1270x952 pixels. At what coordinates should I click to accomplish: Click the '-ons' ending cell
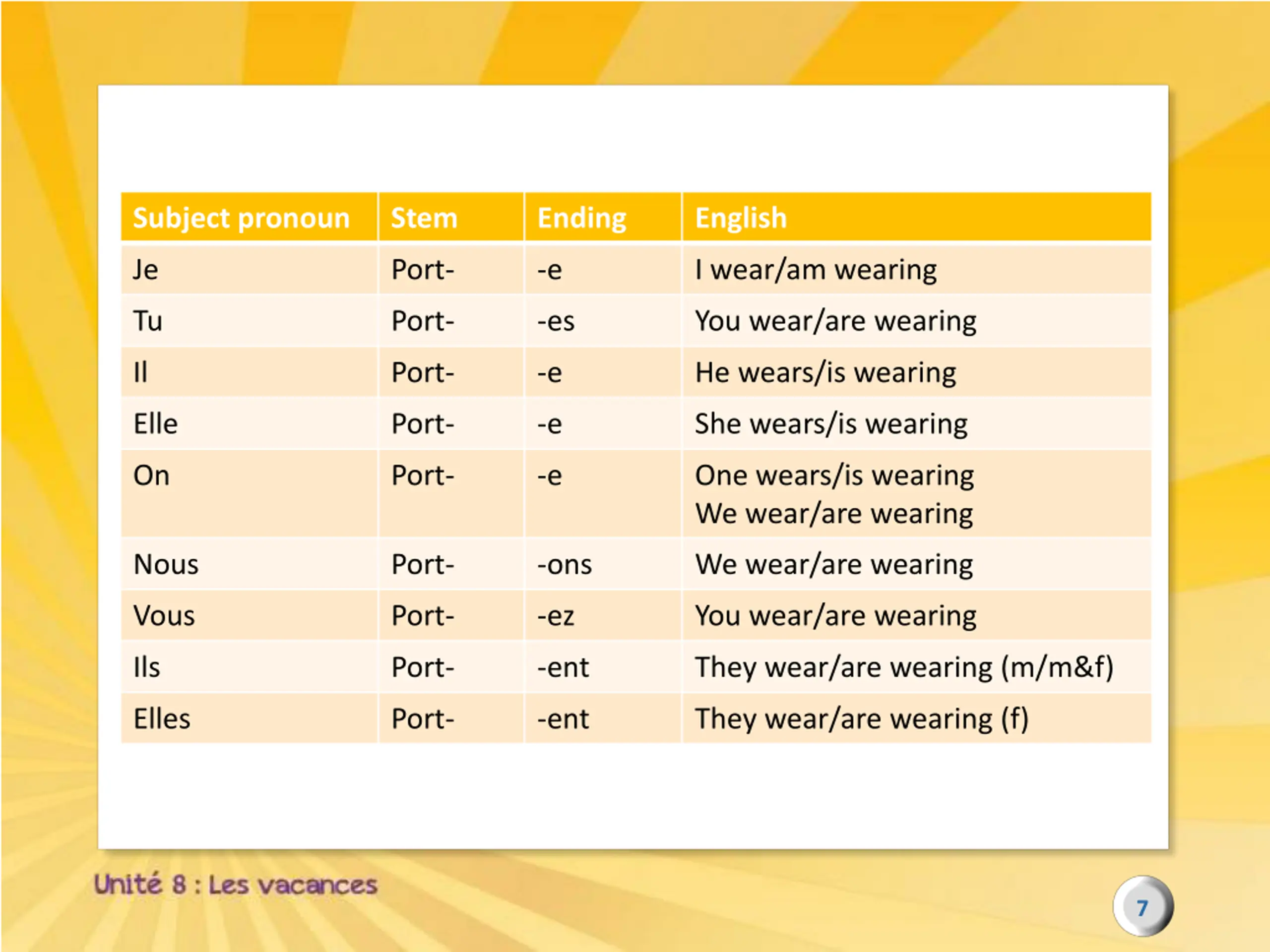[603, 564]
